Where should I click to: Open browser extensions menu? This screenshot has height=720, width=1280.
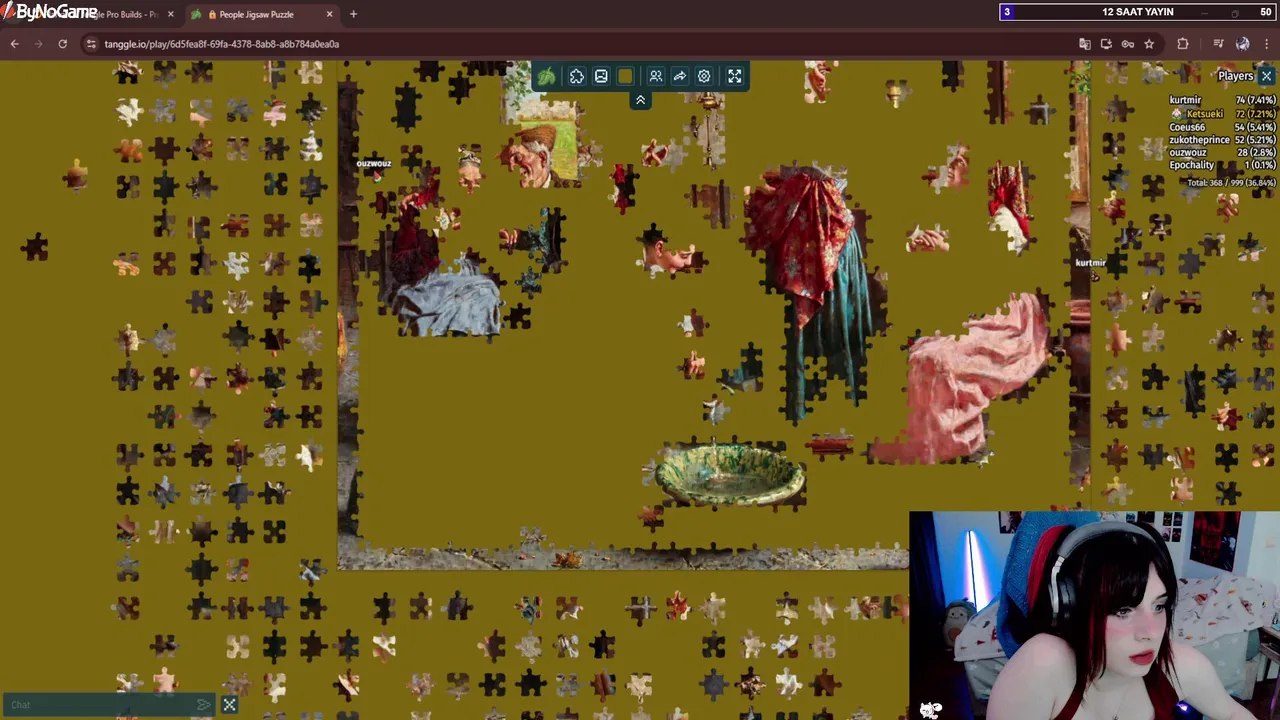coord(1183,44)
